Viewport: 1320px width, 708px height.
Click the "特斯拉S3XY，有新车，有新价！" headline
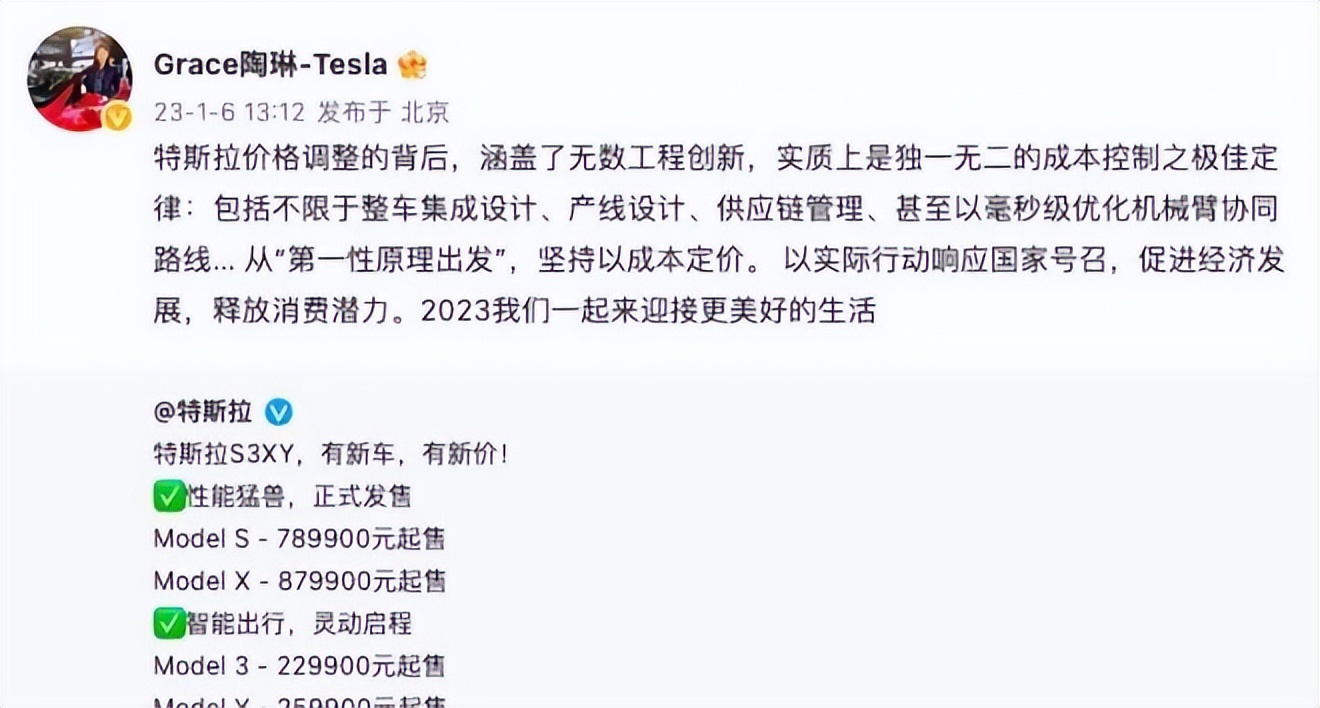coord(331,454)
